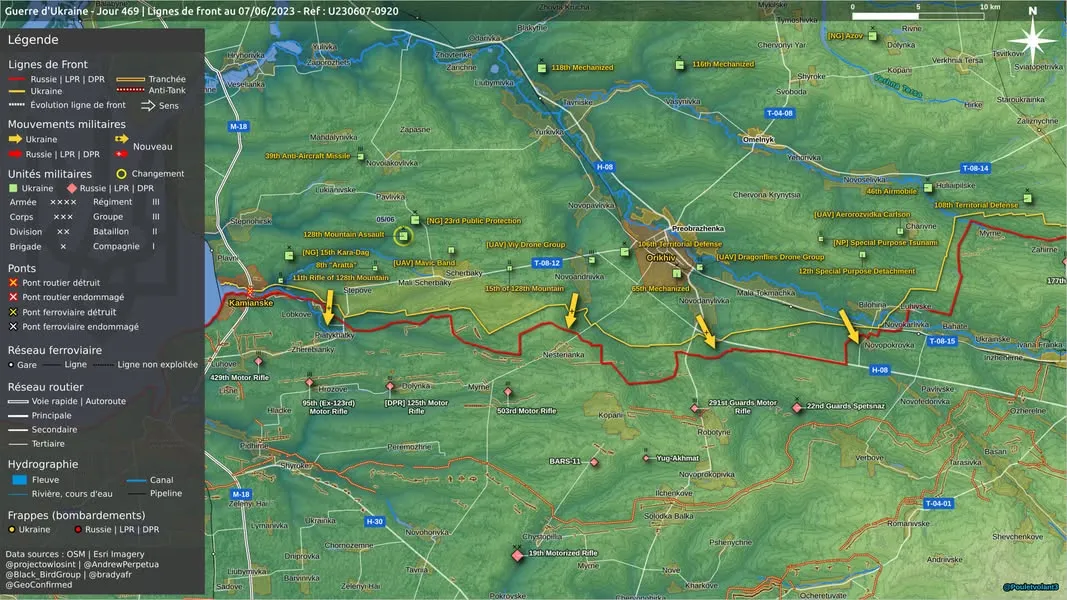Click the 503rd Motor Rifle diamond marker
The image size is (1067, 600).
[508, 392]
